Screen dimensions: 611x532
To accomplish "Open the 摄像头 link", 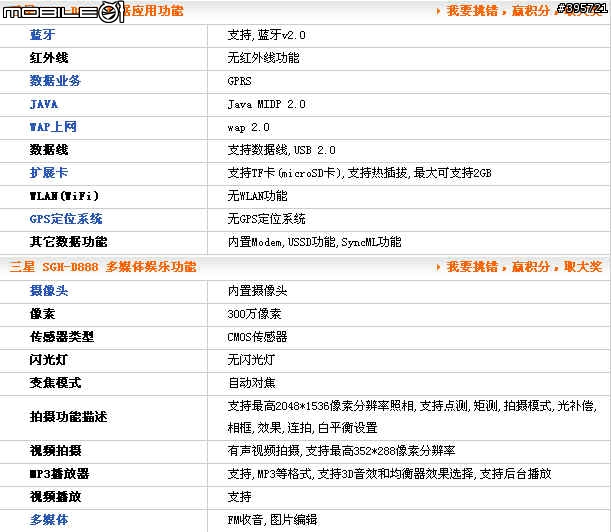I will click(x=49, y=290).
